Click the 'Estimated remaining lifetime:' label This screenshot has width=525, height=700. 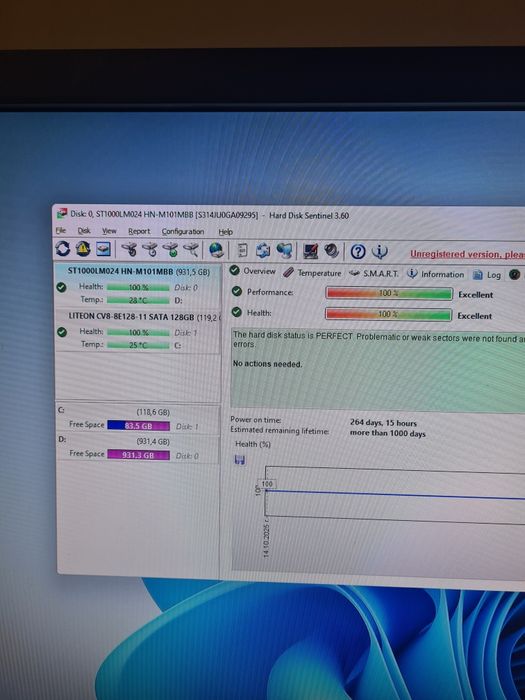(x=279, y=430)
